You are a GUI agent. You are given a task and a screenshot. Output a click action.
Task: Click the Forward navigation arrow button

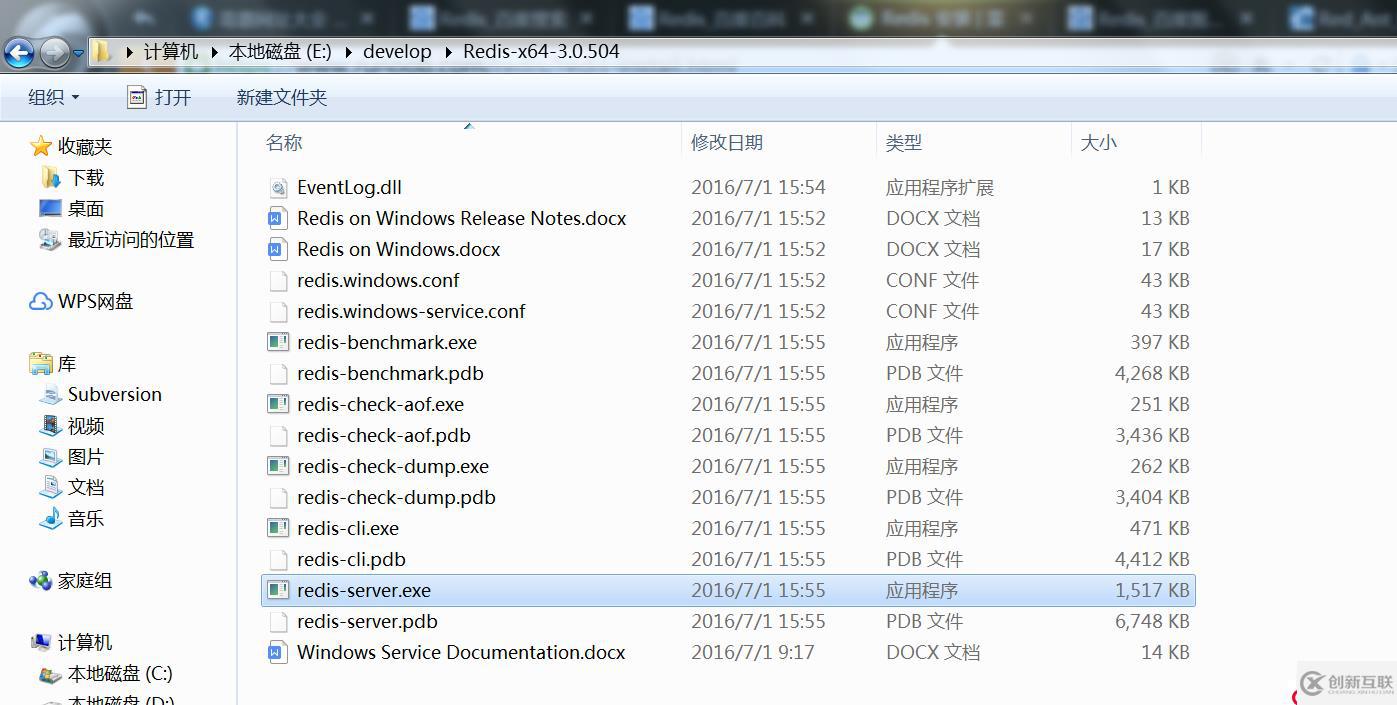[x=54, y=52]
